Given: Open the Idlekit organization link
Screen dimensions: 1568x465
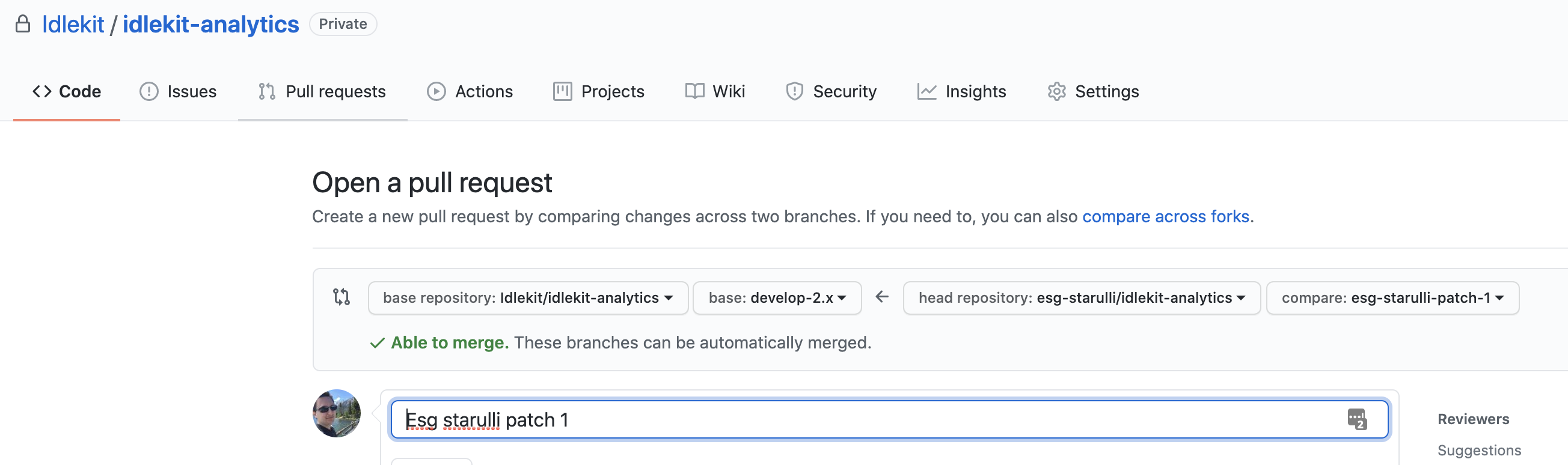Looking at the screenshot, I should (x=73, y=24).
